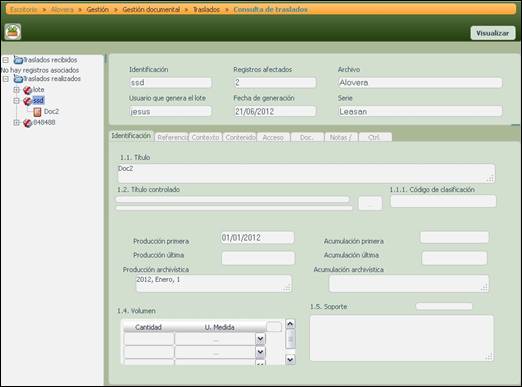Switch to the Notas tab

pyautogui.click(x=341, y=137)
